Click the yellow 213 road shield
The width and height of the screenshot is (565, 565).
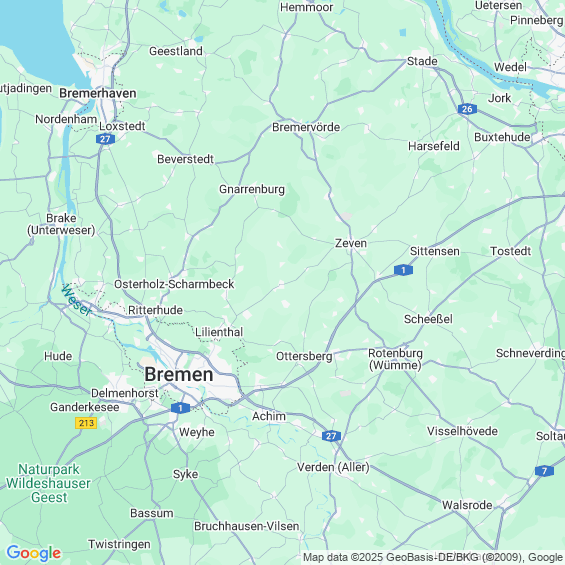click(x=86, y=423)
